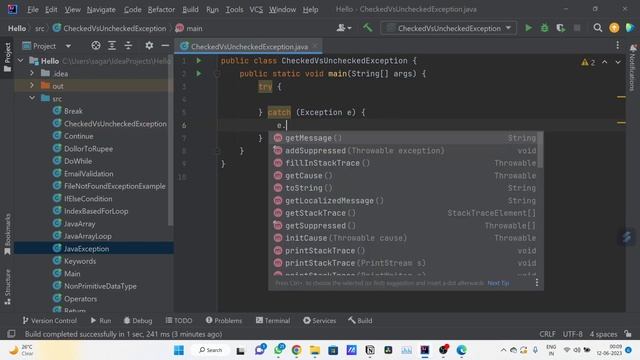640x360 pixels.
Task: Click the 4 spaces indent setting
Action: (x=603, y=334)
